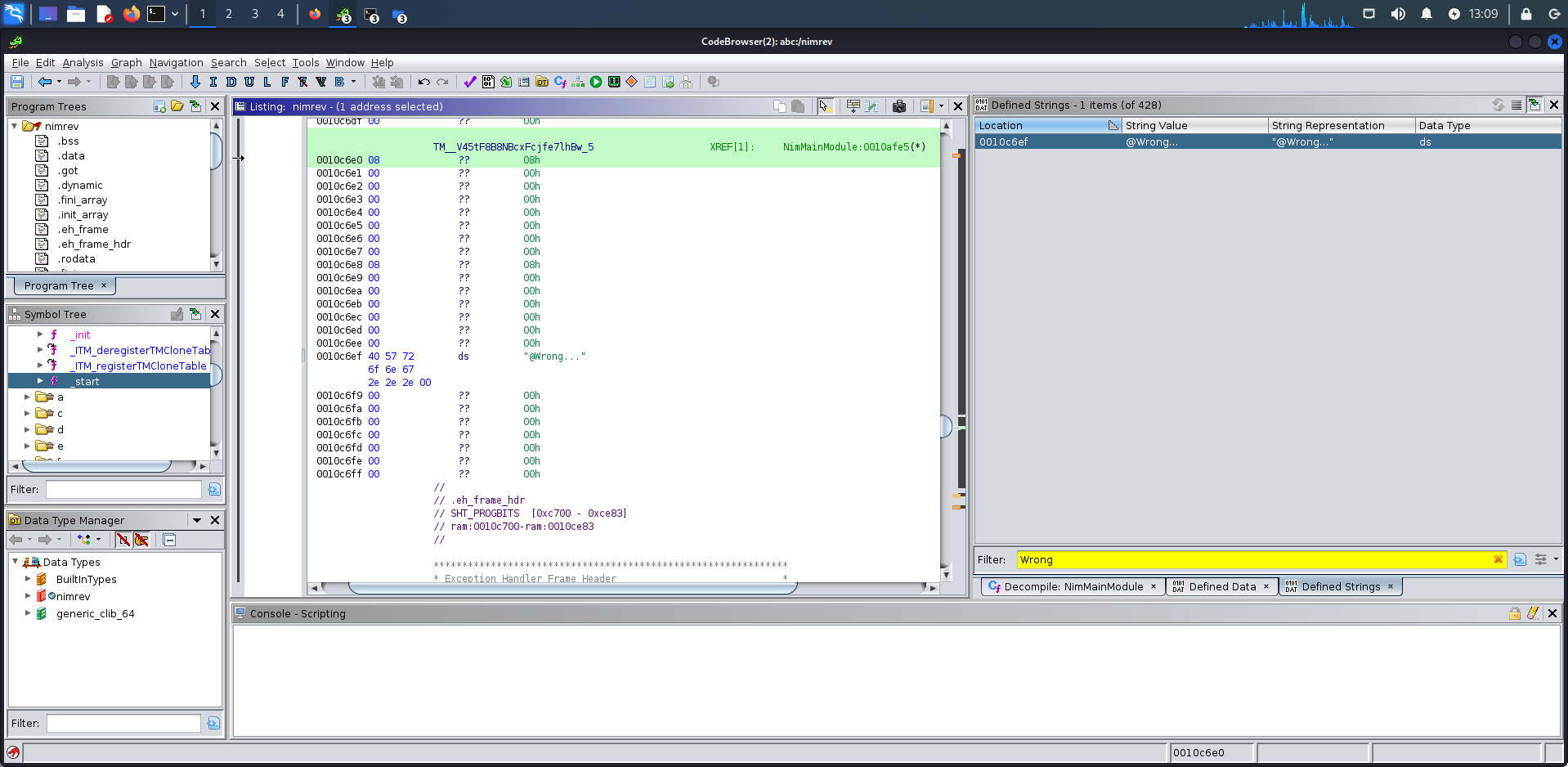Toggle the Defined Strings list view icon
Image resolution: width=1568 pixels, height=767 pixels.
[1516, 105]
